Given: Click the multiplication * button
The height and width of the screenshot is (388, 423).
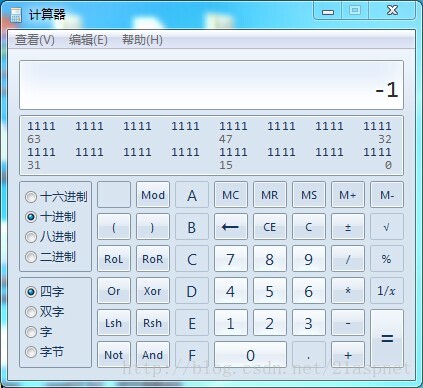Looking at the screenshot, I should 348,291.
